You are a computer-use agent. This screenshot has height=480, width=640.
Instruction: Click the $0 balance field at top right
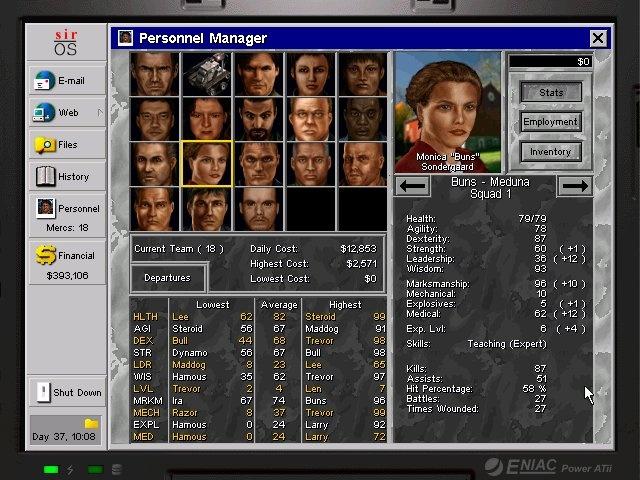pyautogui.click(x=550, y=62)
